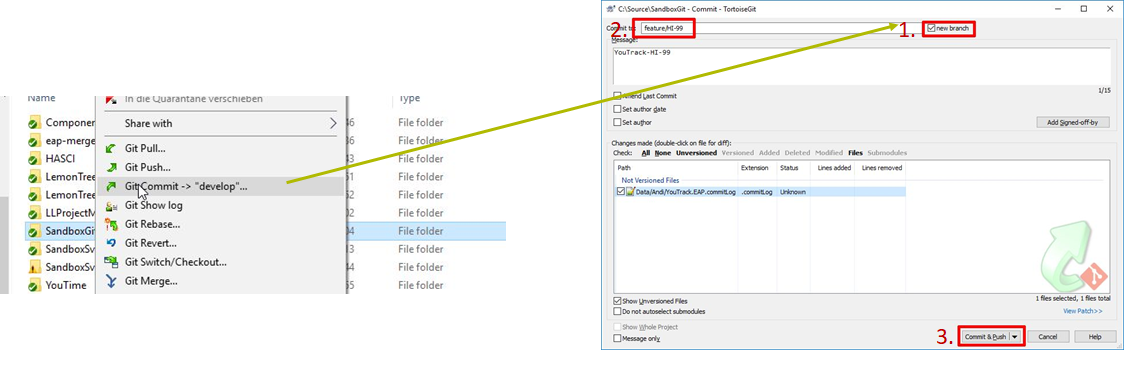Image resolution: width=1124 pixels, height=365 pixels.
Task: Click the Git Show log icon
Action: pos(110,205)
